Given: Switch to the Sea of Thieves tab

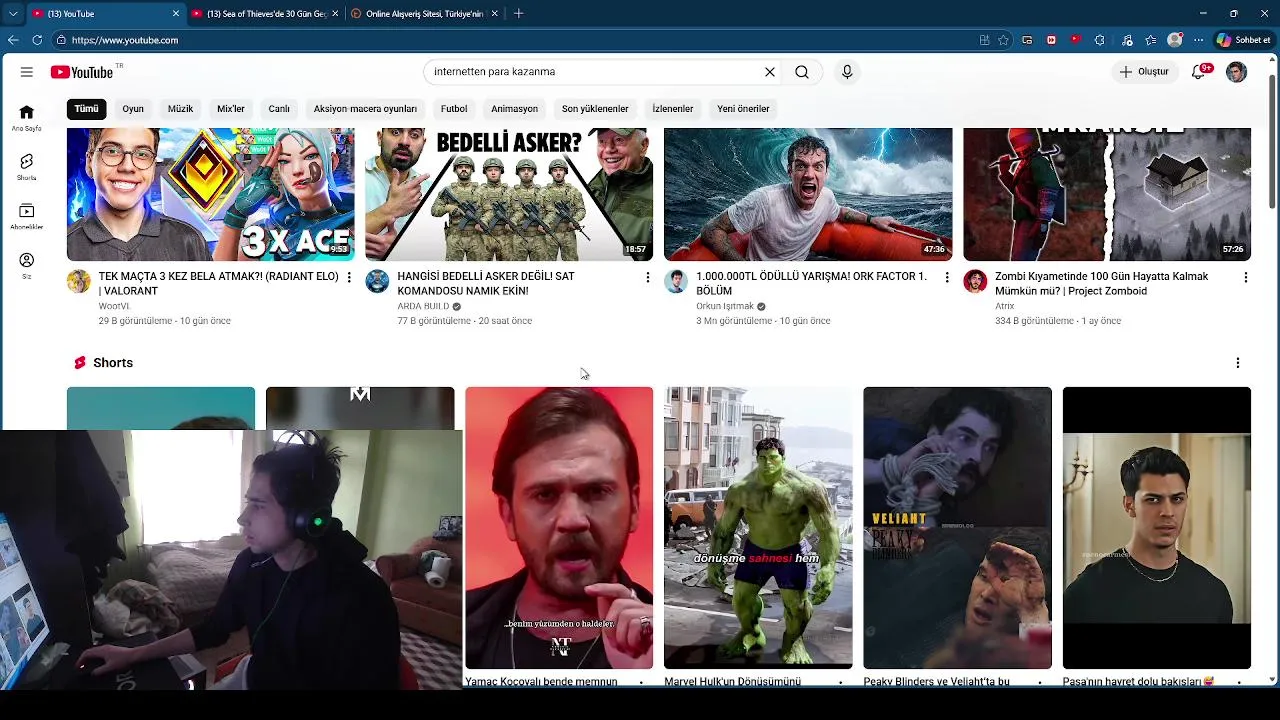Looking at the screenshot, I should click(x=265, y=14).
